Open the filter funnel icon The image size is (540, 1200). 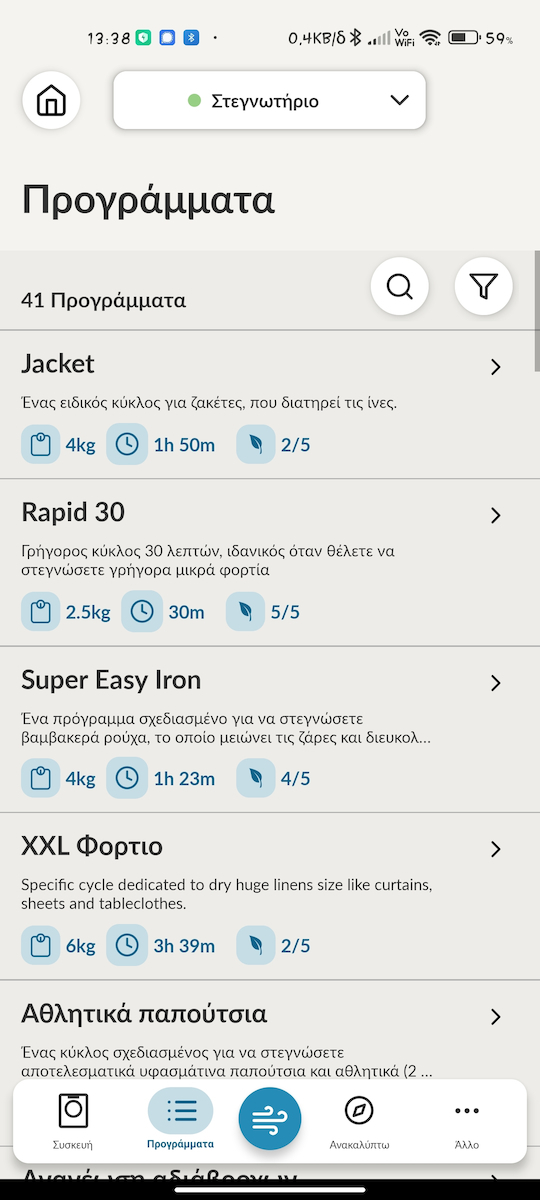click(484, 287)
